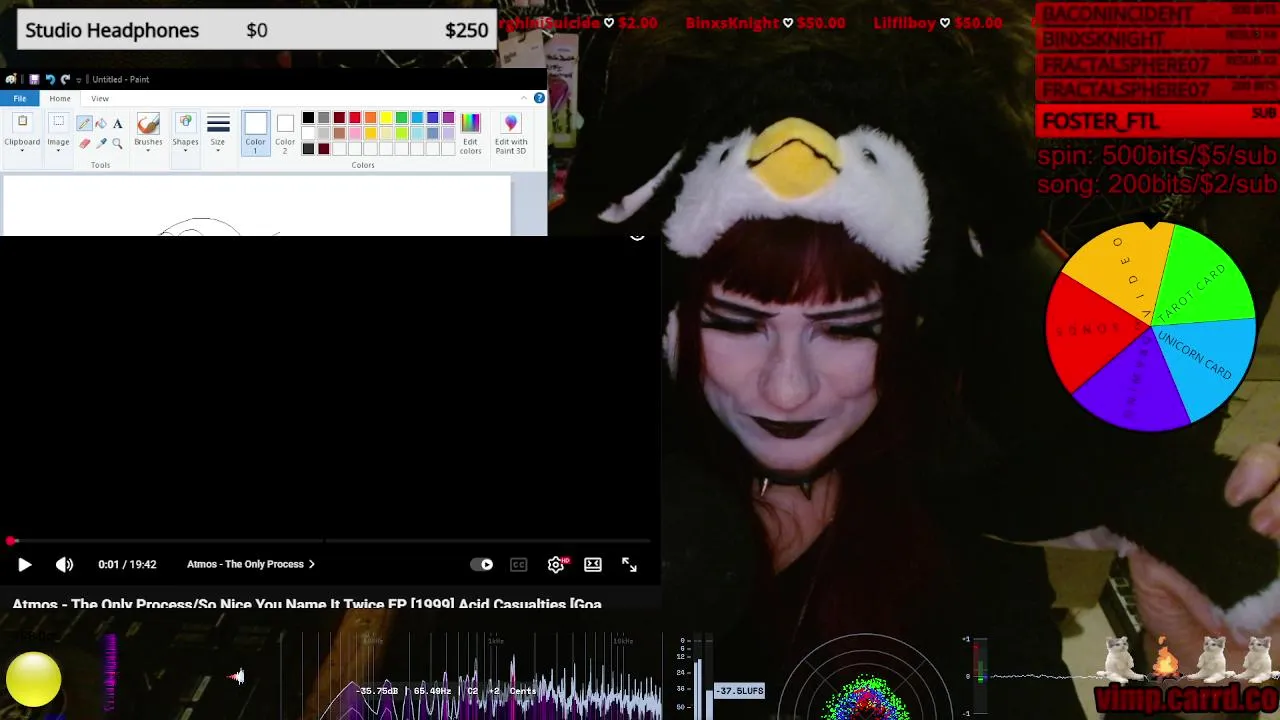Expand the Atmos - The Only Process chapter chevron
Viewport: 1280px width, 720px height.
tap(311, 564)
